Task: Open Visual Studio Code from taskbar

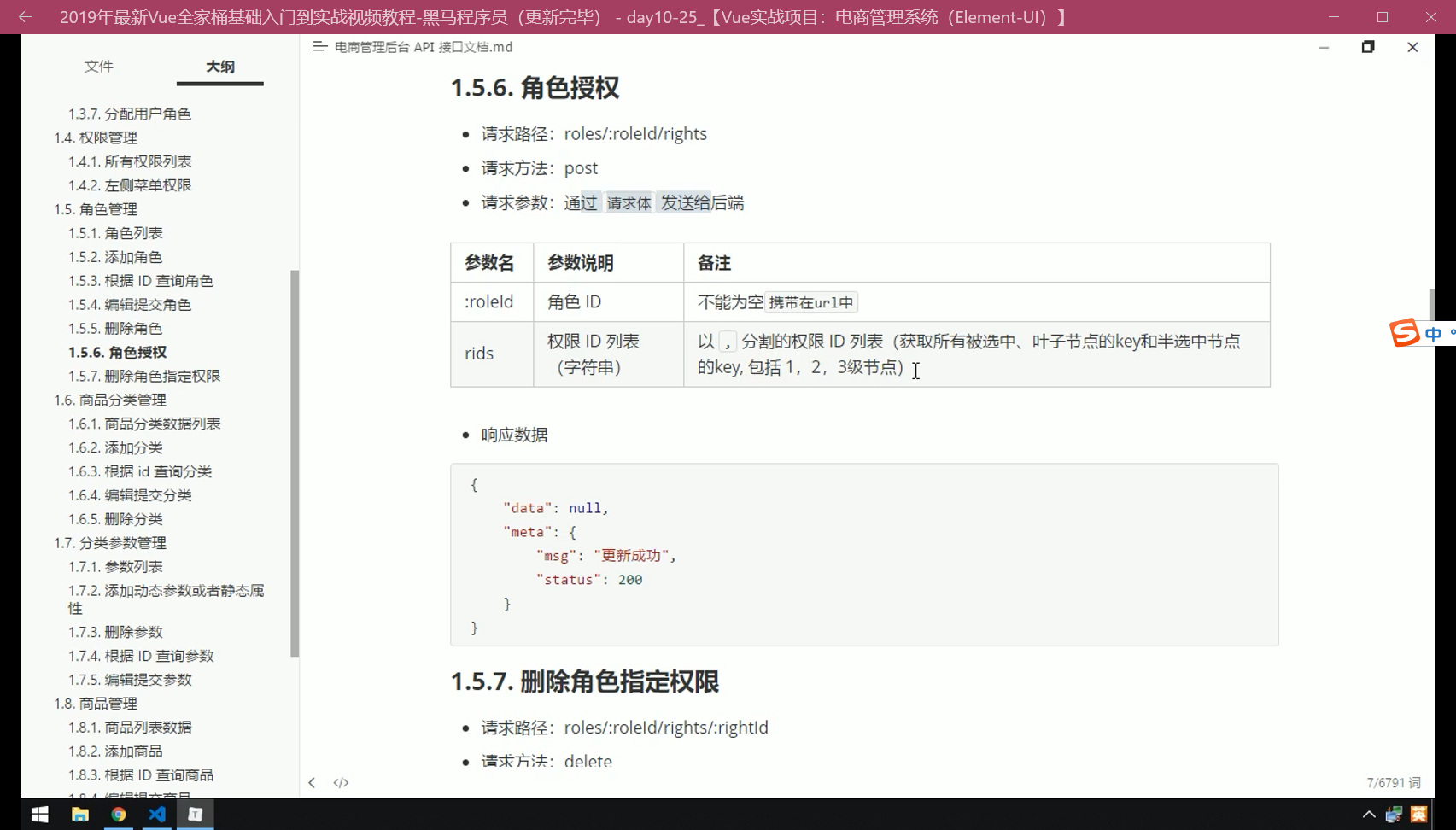Action: click(x=157, y=815)
